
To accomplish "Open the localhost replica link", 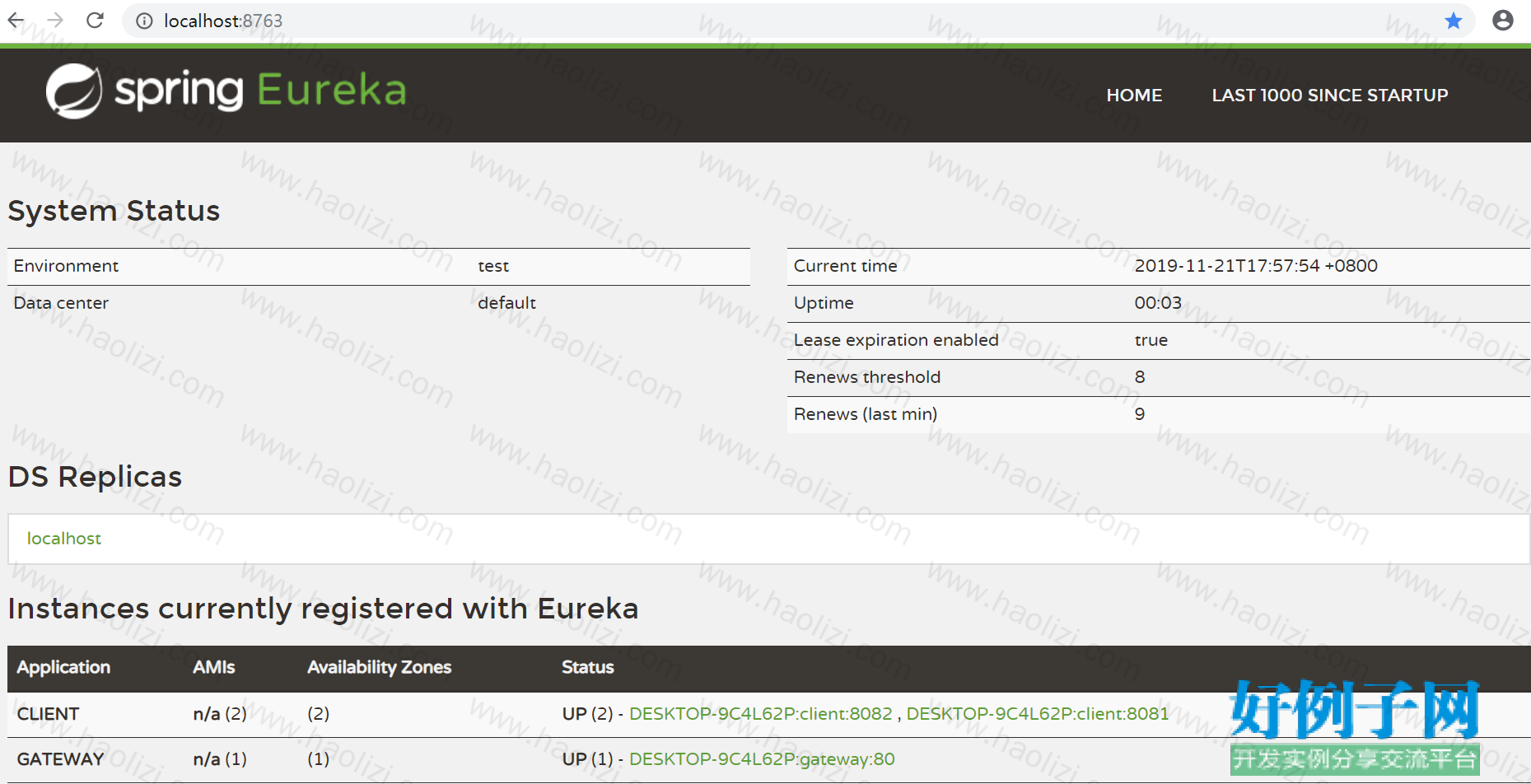I will point(64,539).
